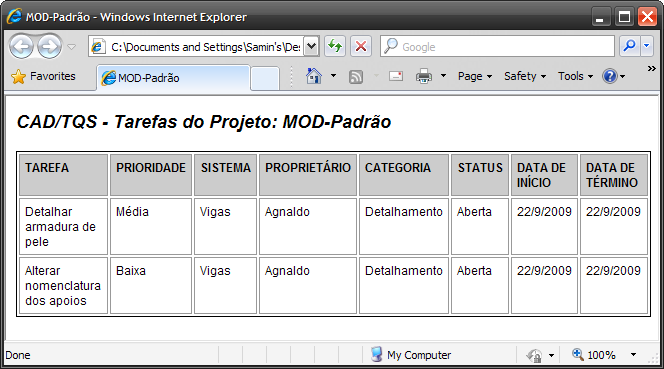This screenshot has width=664, height=369.
Task: Open the Favorites star button
Action: [x=43, y=76]
